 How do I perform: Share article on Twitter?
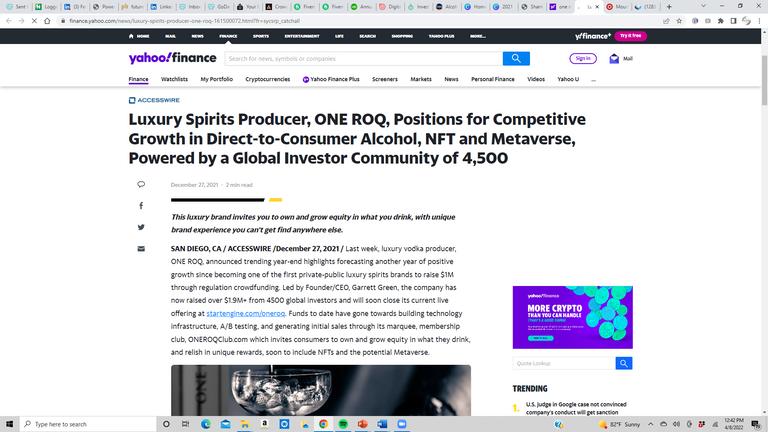click(141, 227)
